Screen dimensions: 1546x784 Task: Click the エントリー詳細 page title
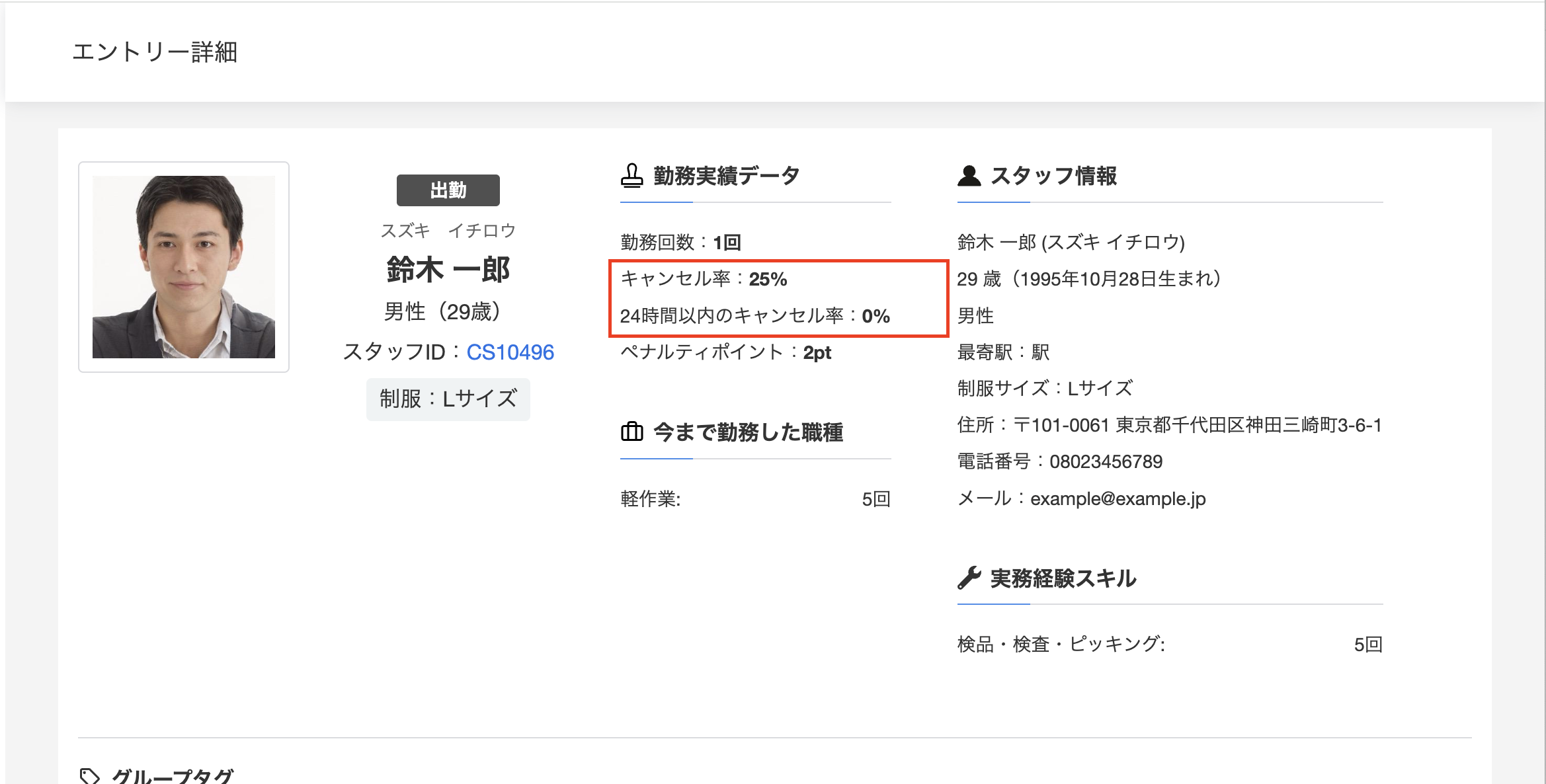[155, 52]
